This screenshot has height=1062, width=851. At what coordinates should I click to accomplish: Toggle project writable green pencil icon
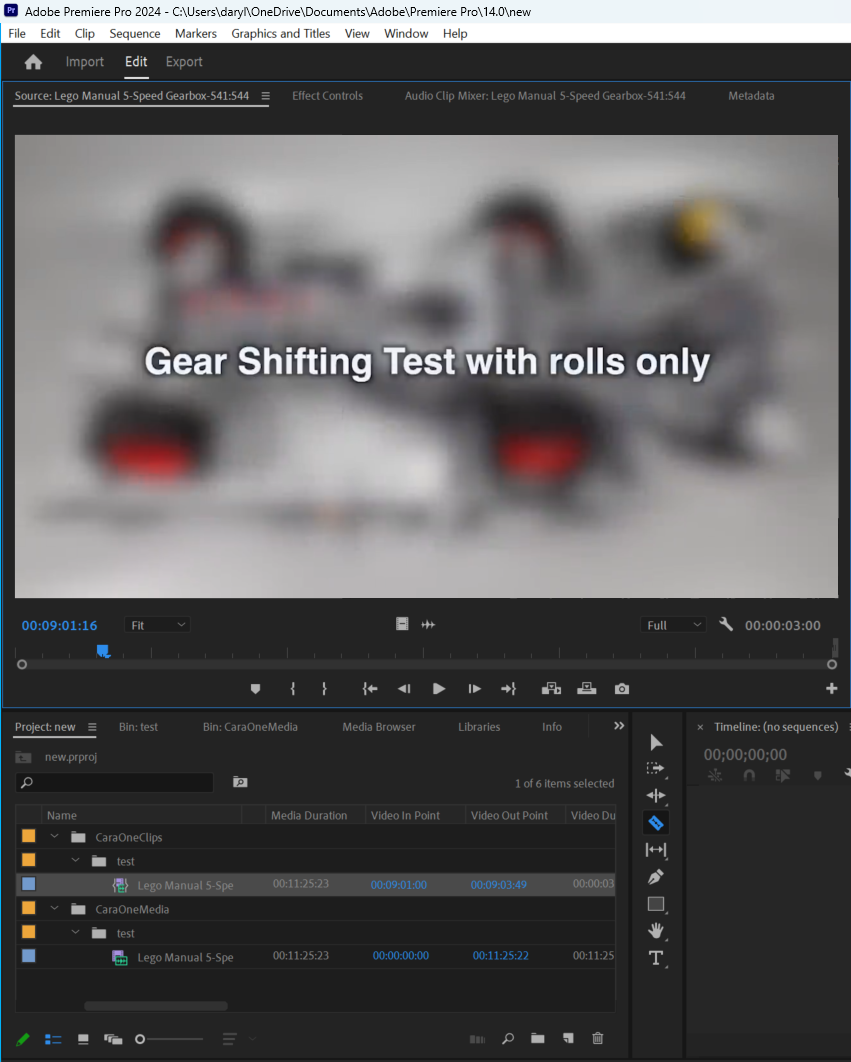[x=22, y=1039]
